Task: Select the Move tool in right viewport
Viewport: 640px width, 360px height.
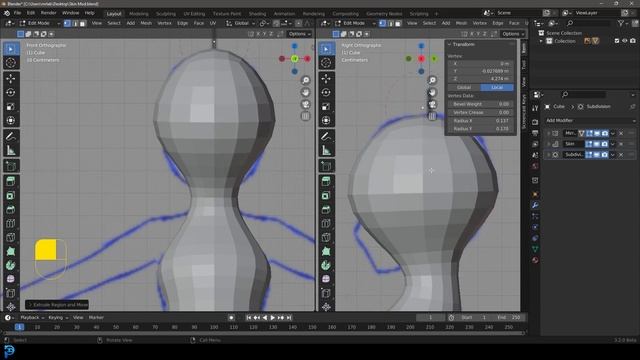Action: coord(326,78)
